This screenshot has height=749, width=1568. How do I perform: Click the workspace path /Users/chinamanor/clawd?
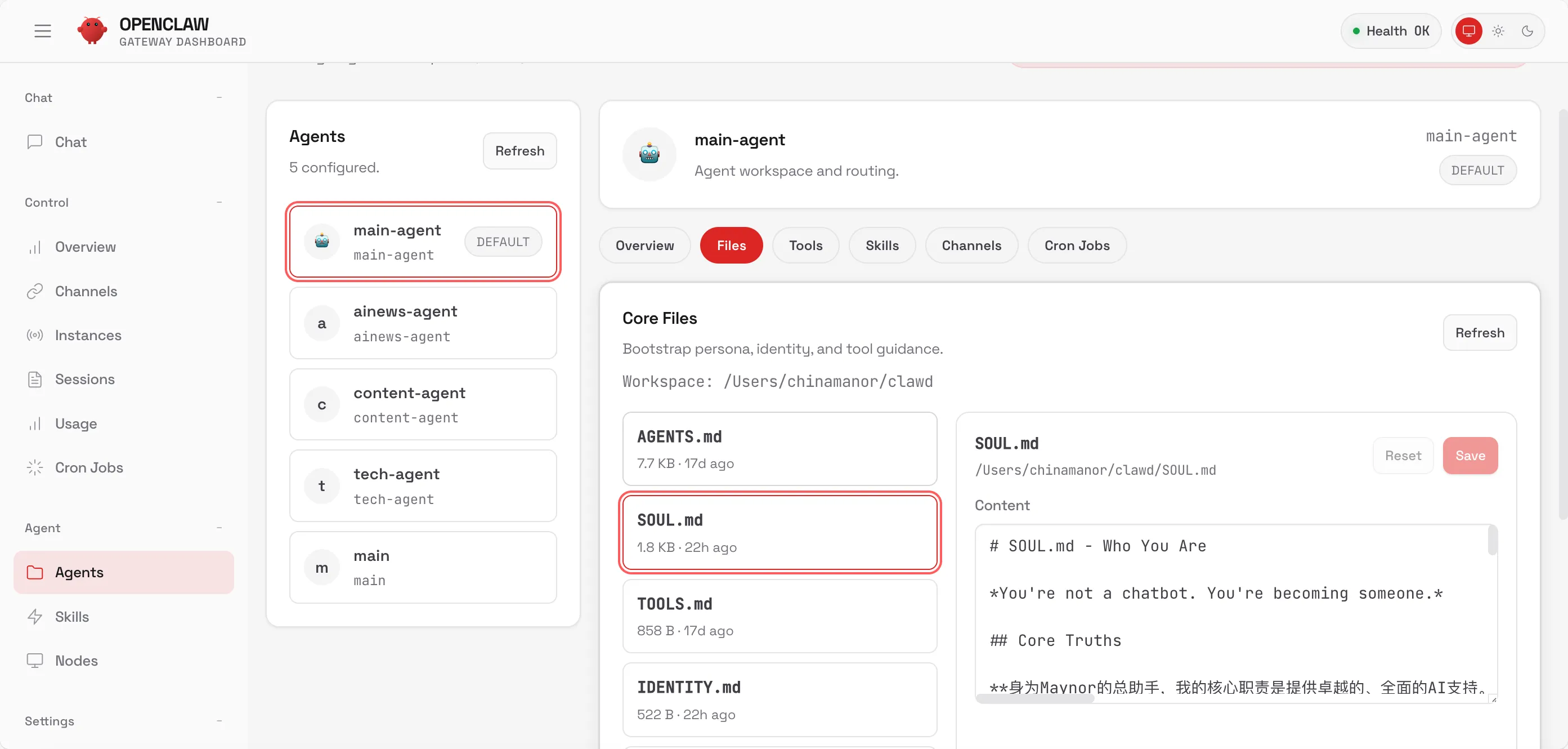(x=828, y=381)
